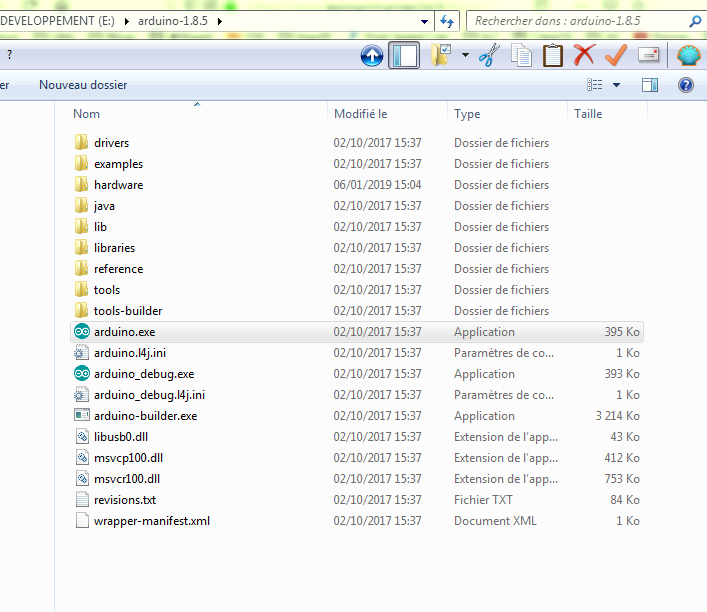Select the libraries folder icon

[x=81, y=248]
